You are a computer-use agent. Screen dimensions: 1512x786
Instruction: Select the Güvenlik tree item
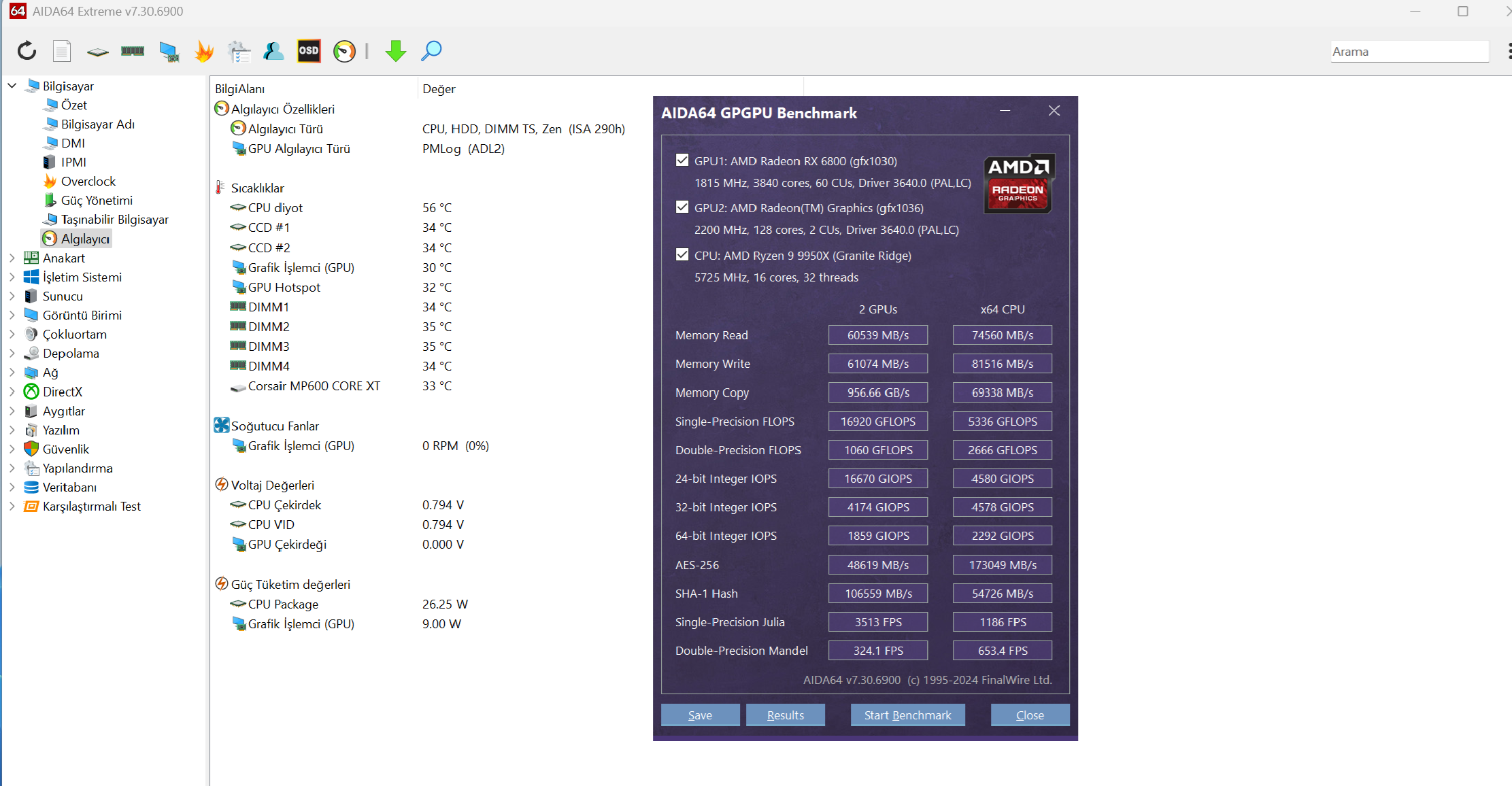[66, 449]
